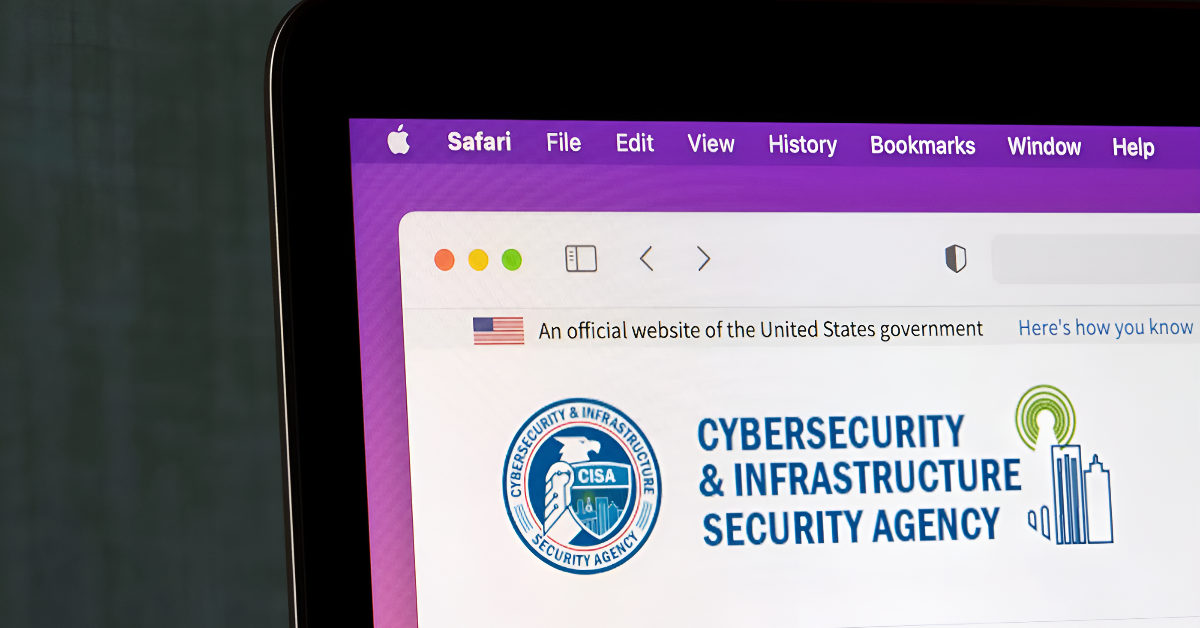1200x628 pixels.
Task: Expand the "Here's how you know" link
Action: [x=1106, y=327]
